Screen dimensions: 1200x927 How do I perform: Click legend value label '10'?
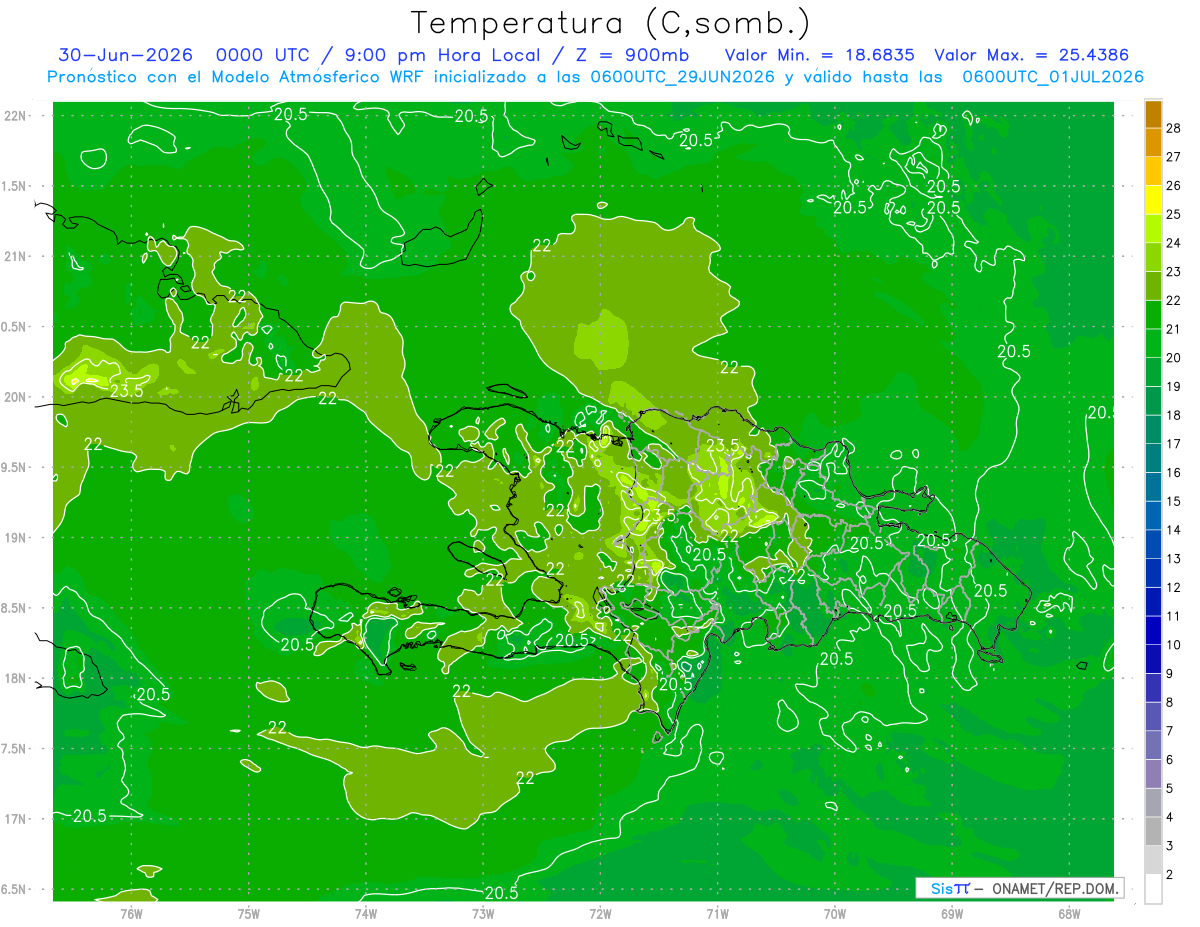[1174, 644]
